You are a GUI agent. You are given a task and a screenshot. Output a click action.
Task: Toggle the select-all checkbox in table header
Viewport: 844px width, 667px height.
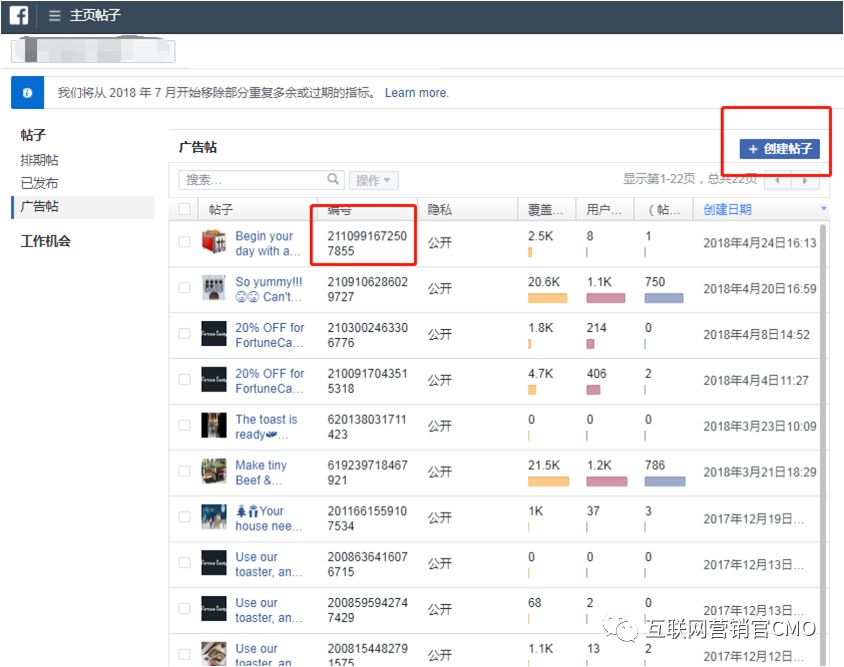(x=184, y=209)
